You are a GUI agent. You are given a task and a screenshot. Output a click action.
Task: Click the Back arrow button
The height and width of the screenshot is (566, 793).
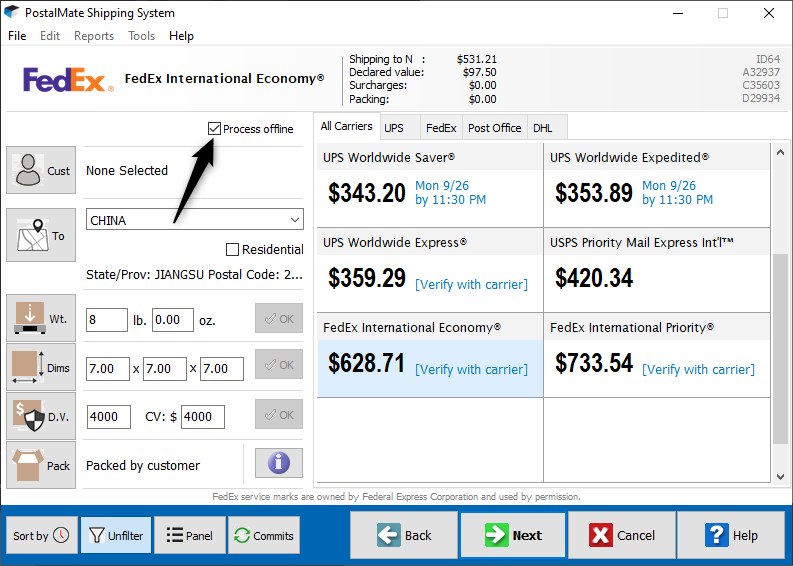tap(404, 535)
